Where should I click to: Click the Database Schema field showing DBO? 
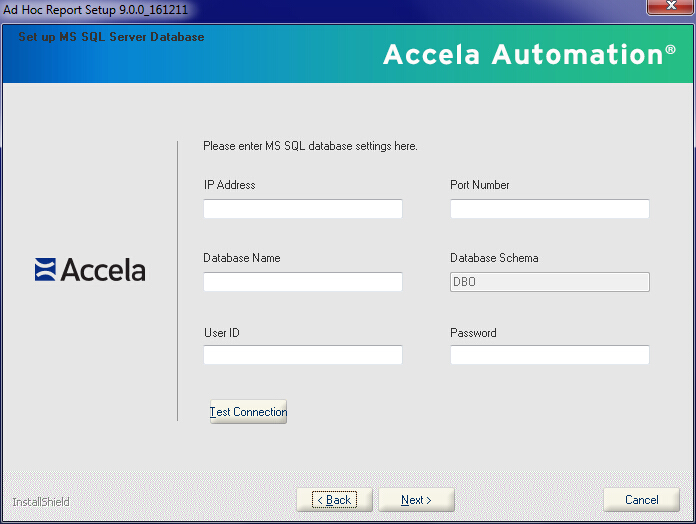[x=549, y=282]
